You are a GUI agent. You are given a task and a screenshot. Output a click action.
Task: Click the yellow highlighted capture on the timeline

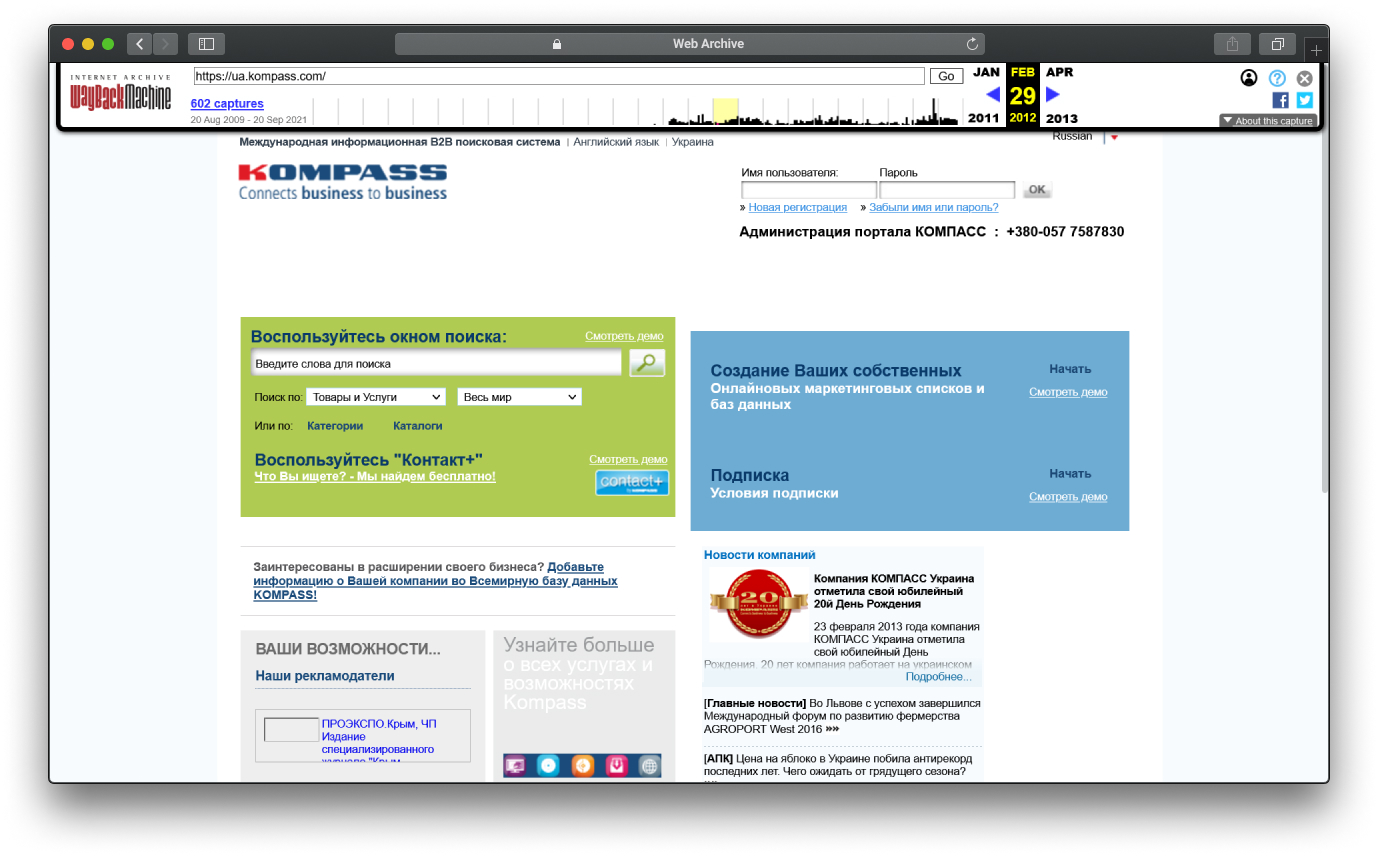coord(727,104)
